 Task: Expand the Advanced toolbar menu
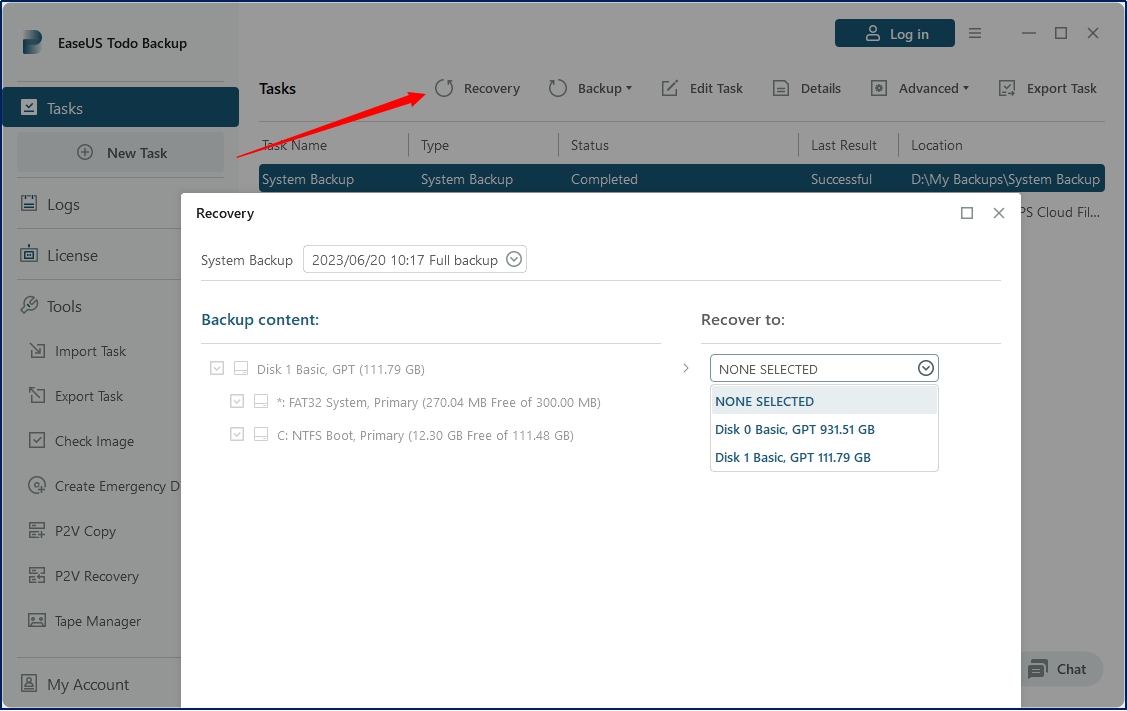coord(919,88)
